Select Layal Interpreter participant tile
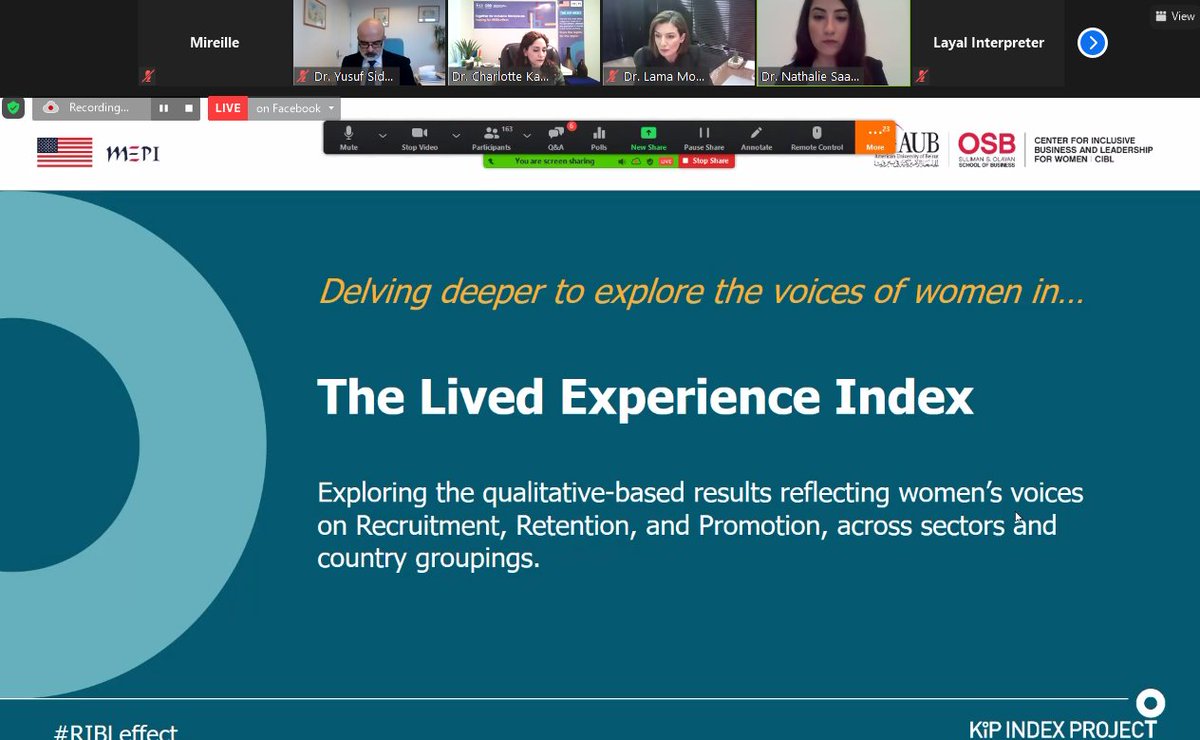The width and height of the screenshot is (1200, 740). point(989,43)
